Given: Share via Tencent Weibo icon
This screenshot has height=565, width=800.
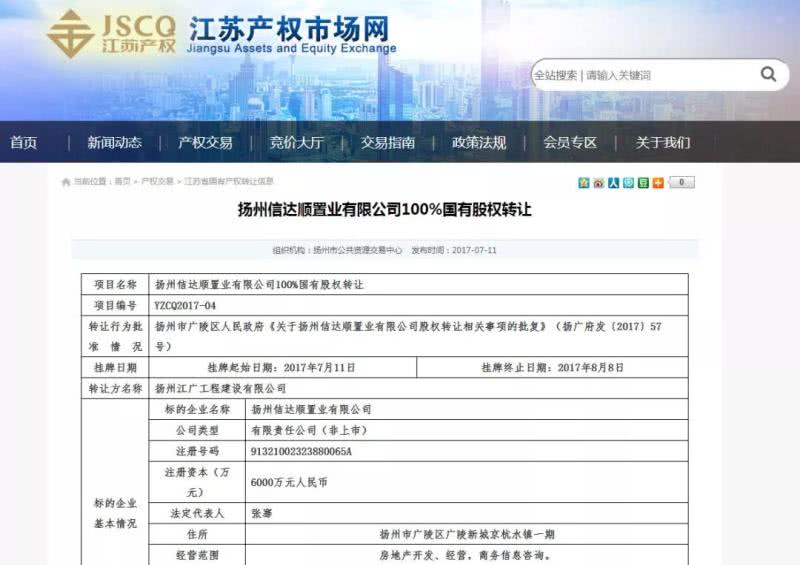Looking at the screenshot, I should [628, 182].
